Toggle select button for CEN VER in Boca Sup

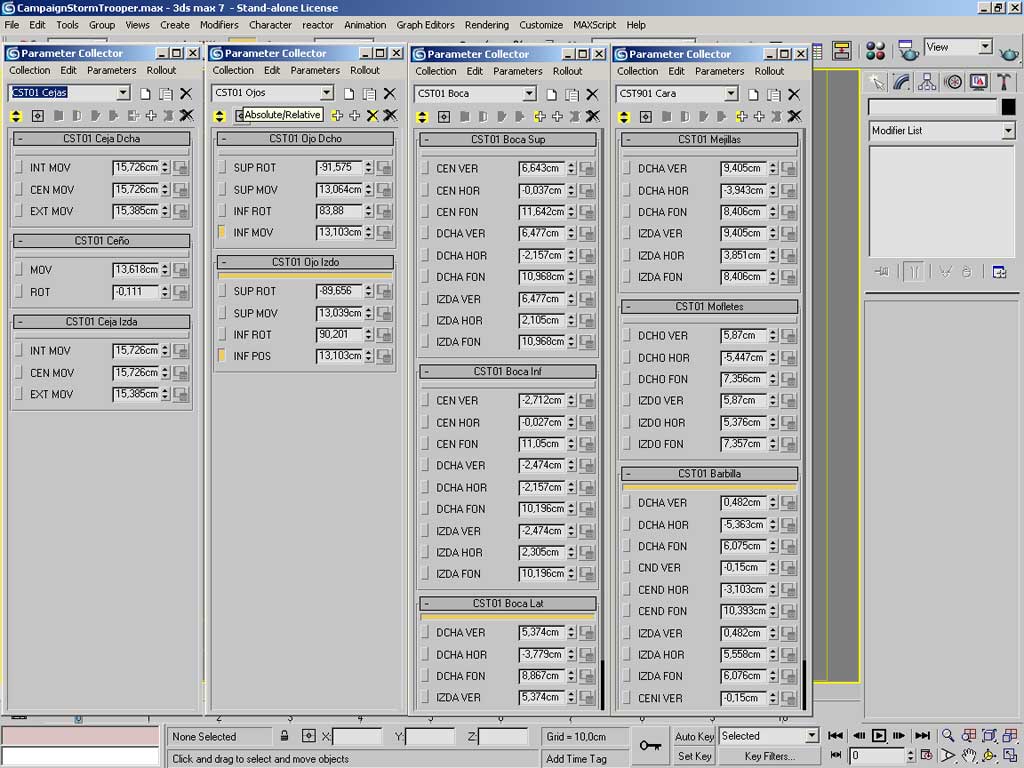(424, 168)
